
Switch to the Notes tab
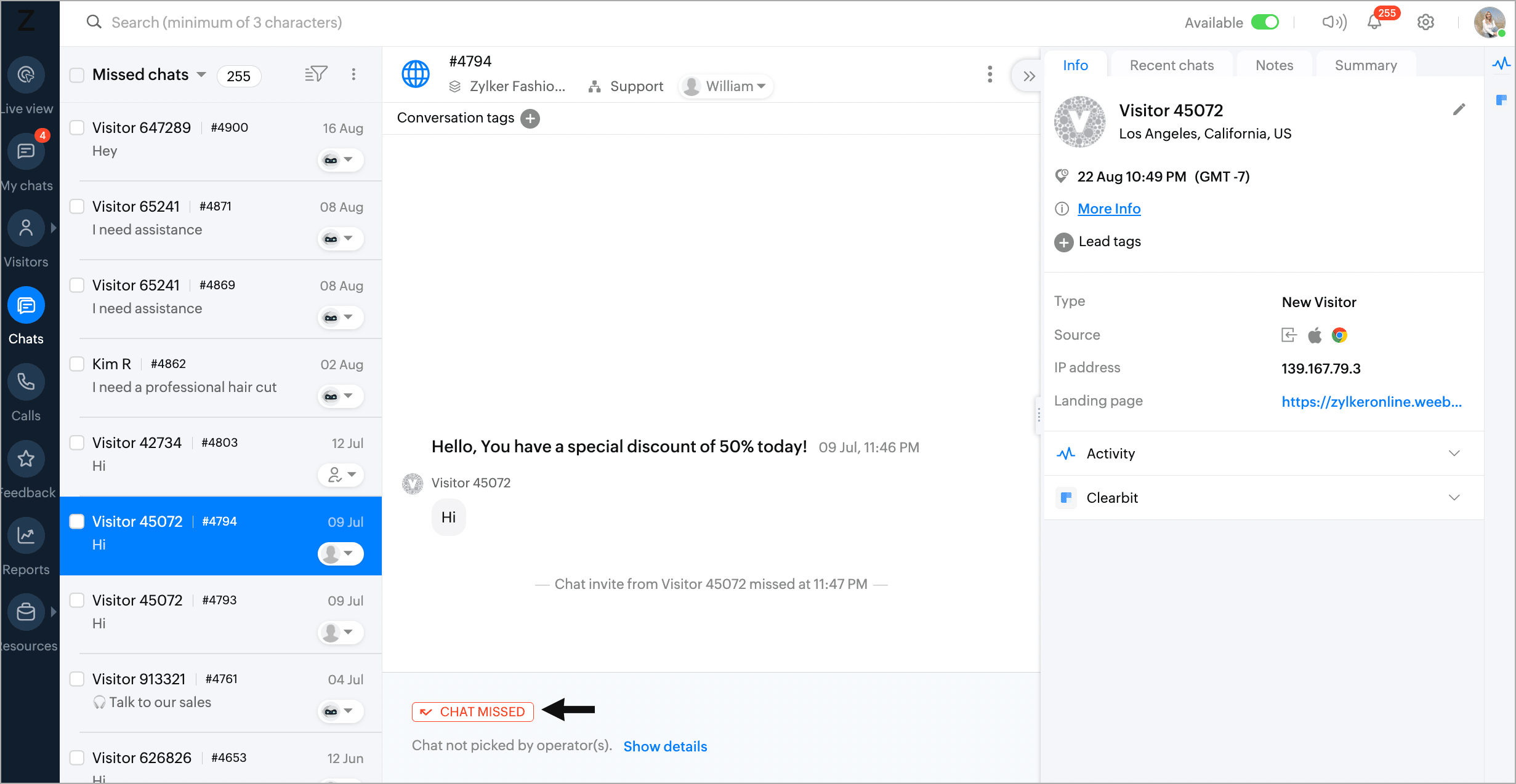click(x=1274, y=65)
